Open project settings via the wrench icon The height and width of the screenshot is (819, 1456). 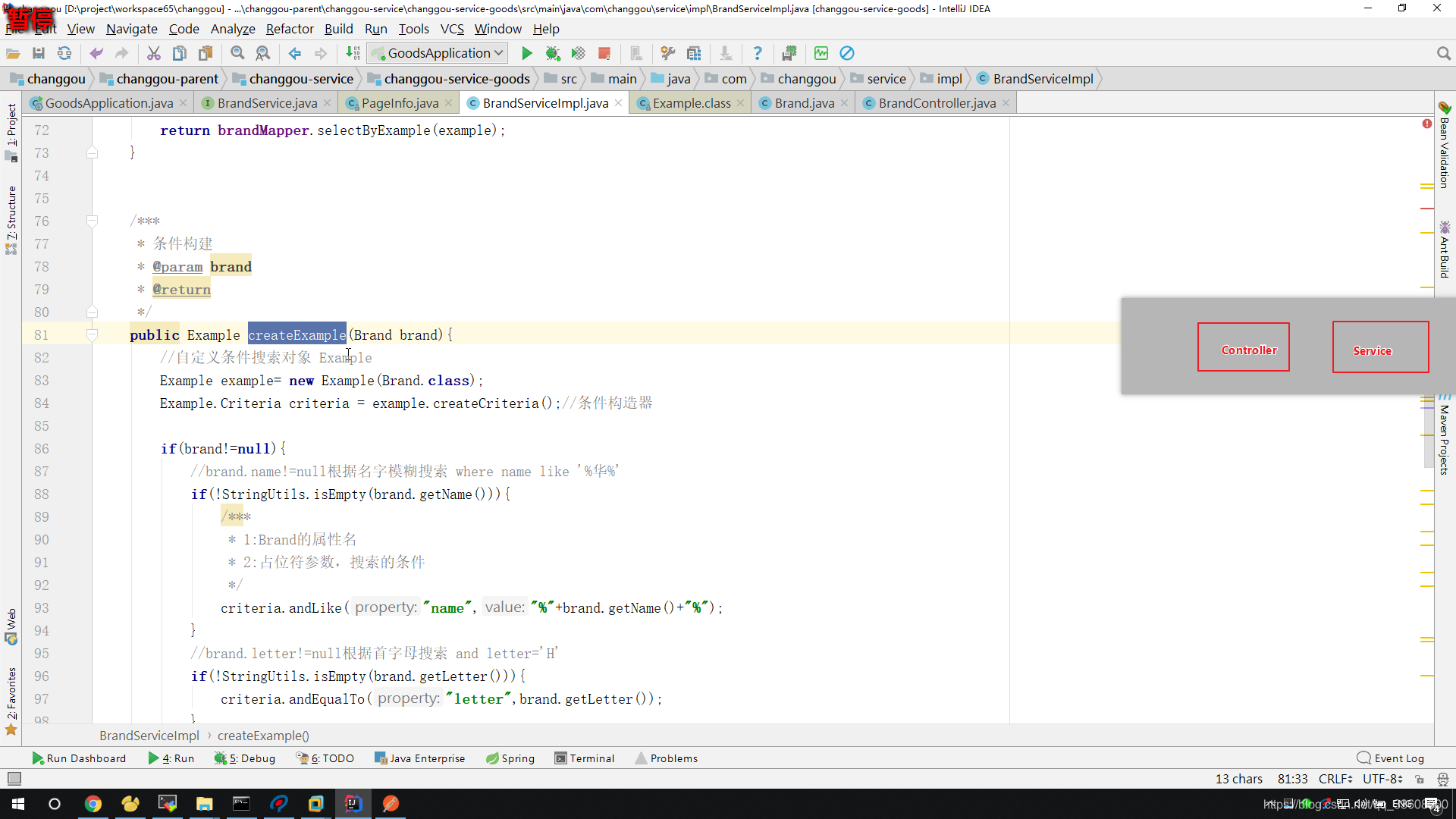click(x=668, y=53)
